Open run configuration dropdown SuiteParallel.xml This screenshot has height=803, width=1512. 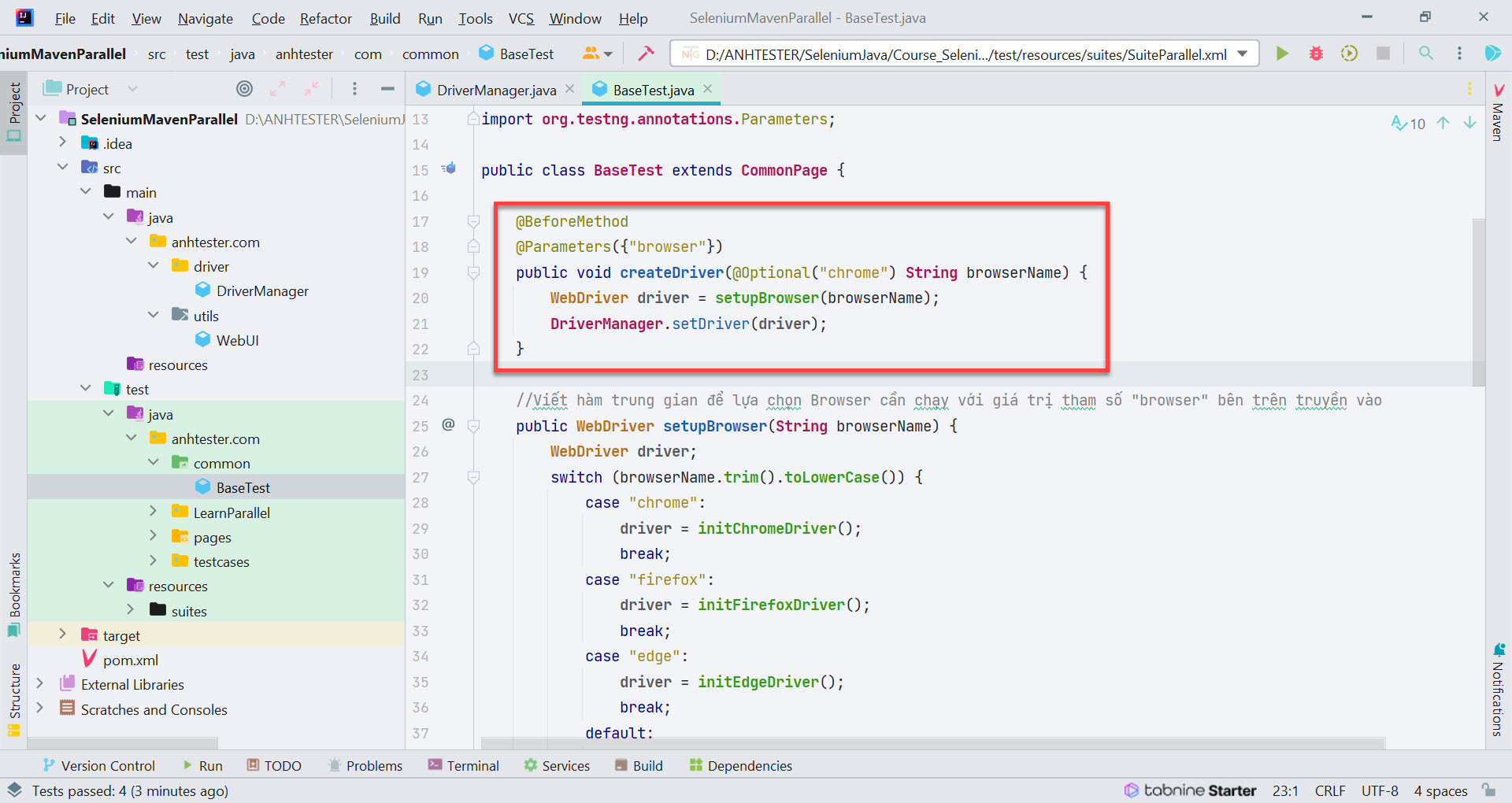964,54
